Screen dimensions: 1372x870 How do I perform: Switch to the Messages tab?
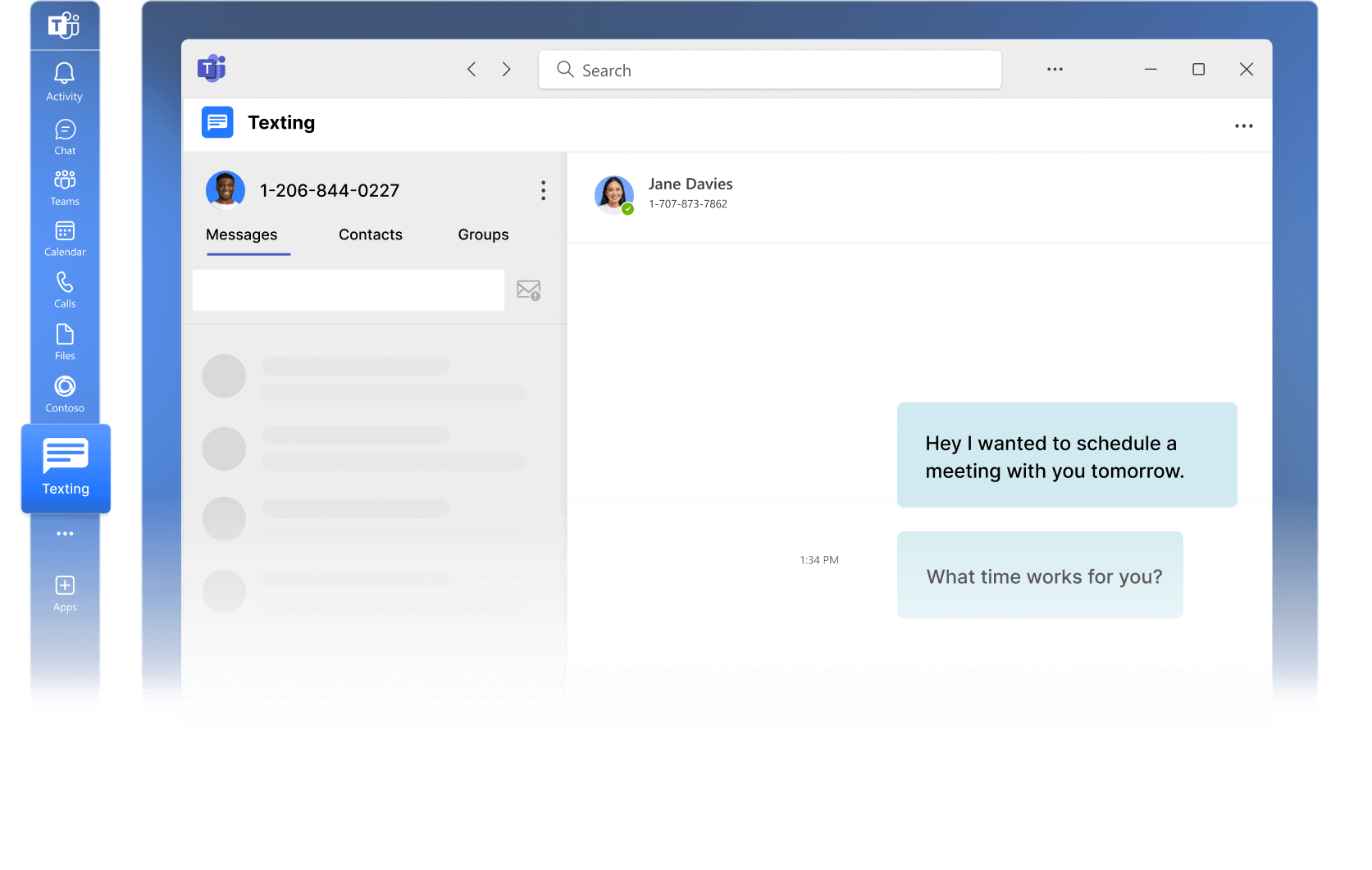coord(242,235)
